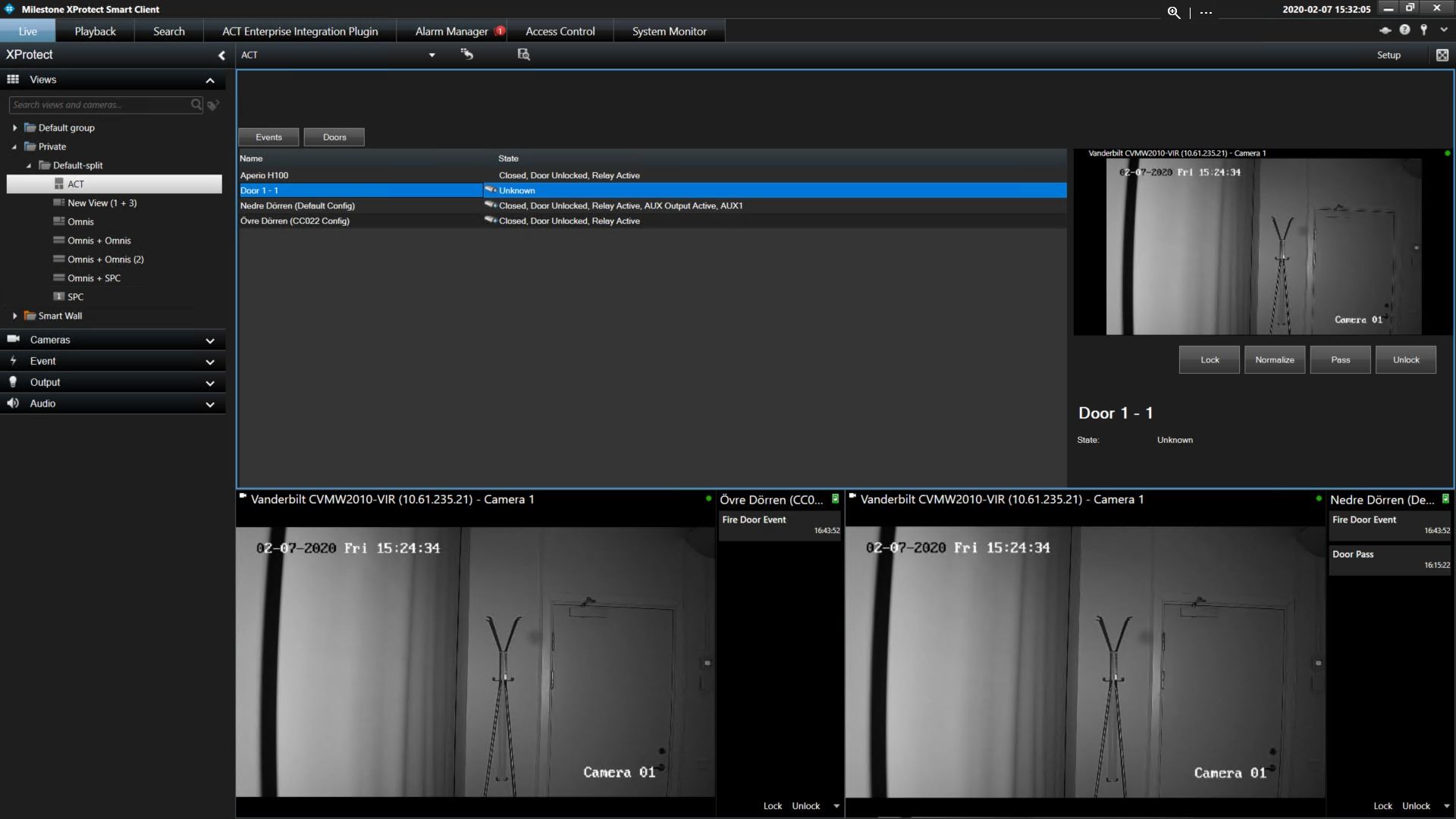
Task: Collapse the Default-split folder arrow
Action: pos(29,165)
